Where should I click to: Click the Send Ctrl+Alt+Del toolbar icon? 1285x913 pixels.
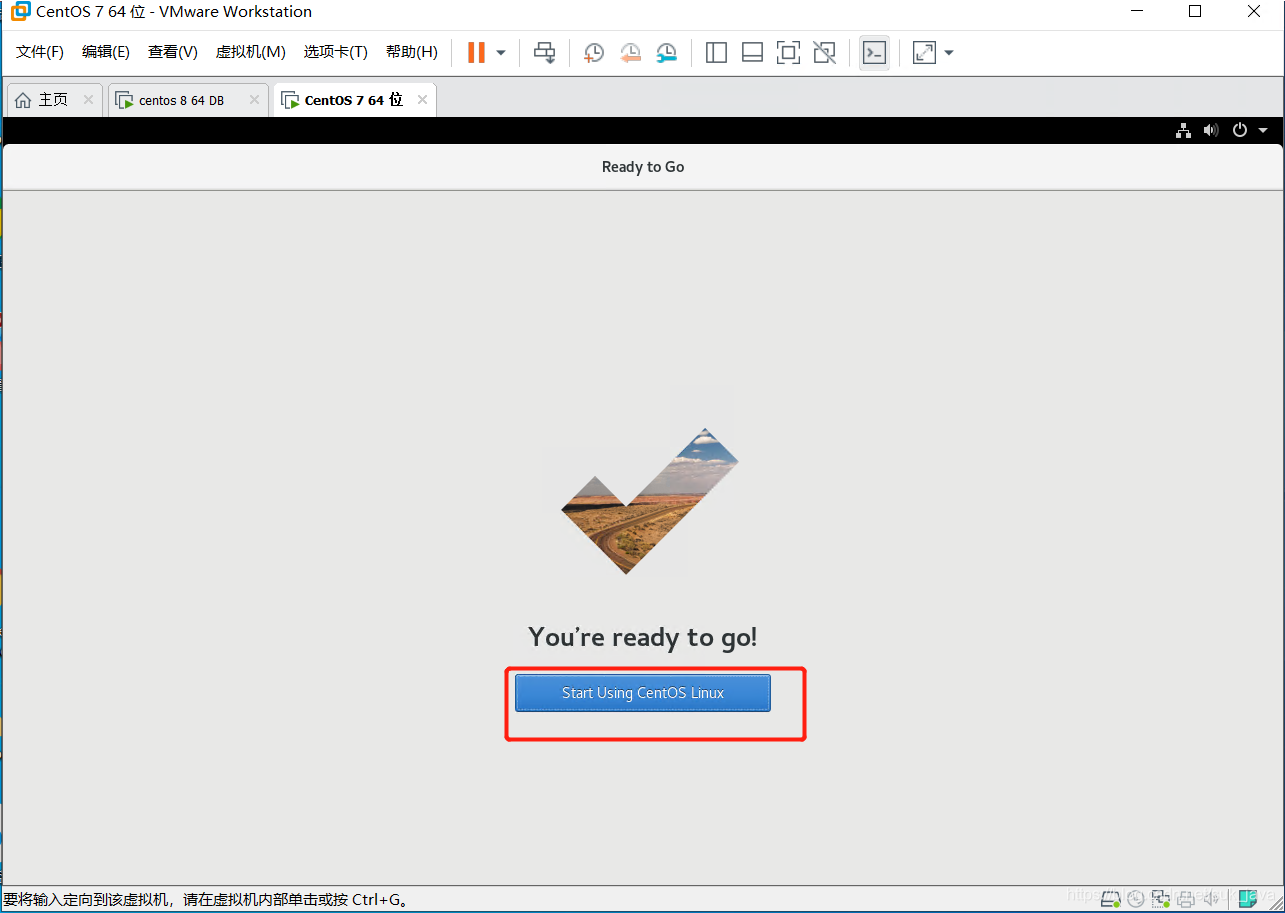pyautogui.click(x=544, y=53)
